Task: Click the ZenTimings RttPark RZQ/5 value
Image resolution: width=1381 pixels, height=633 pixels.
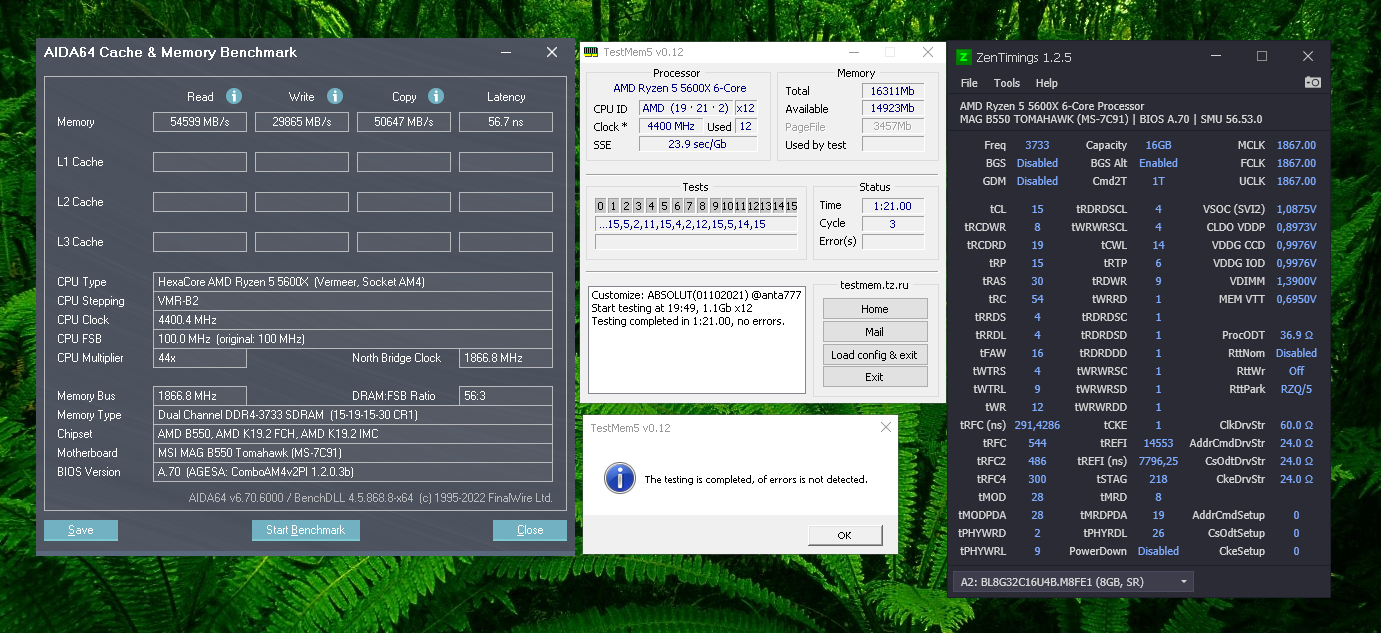Action: pos(1296,389)
